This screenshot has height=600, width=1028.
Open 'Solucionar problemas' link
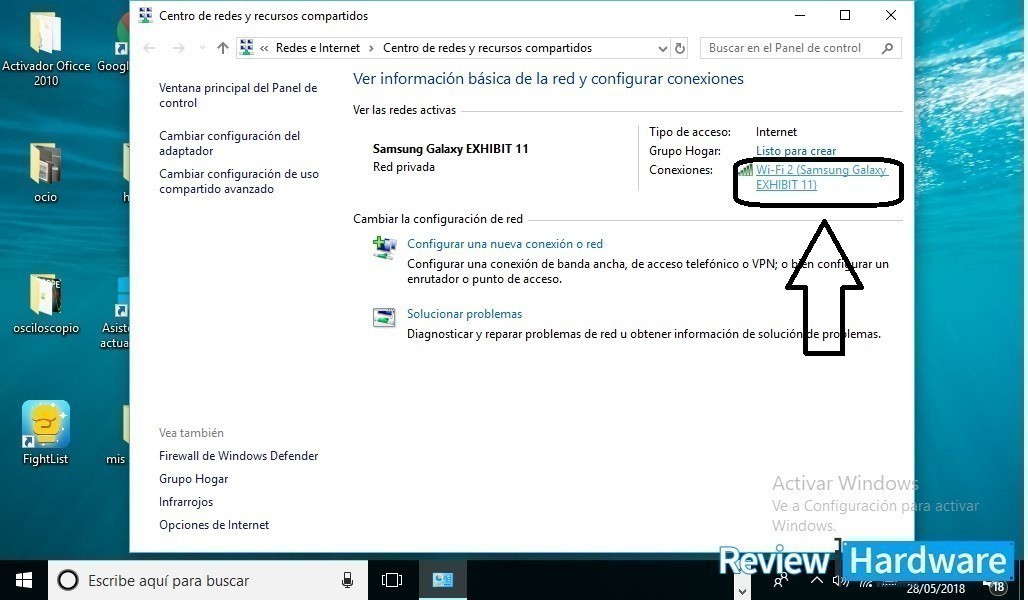(464, 314)
